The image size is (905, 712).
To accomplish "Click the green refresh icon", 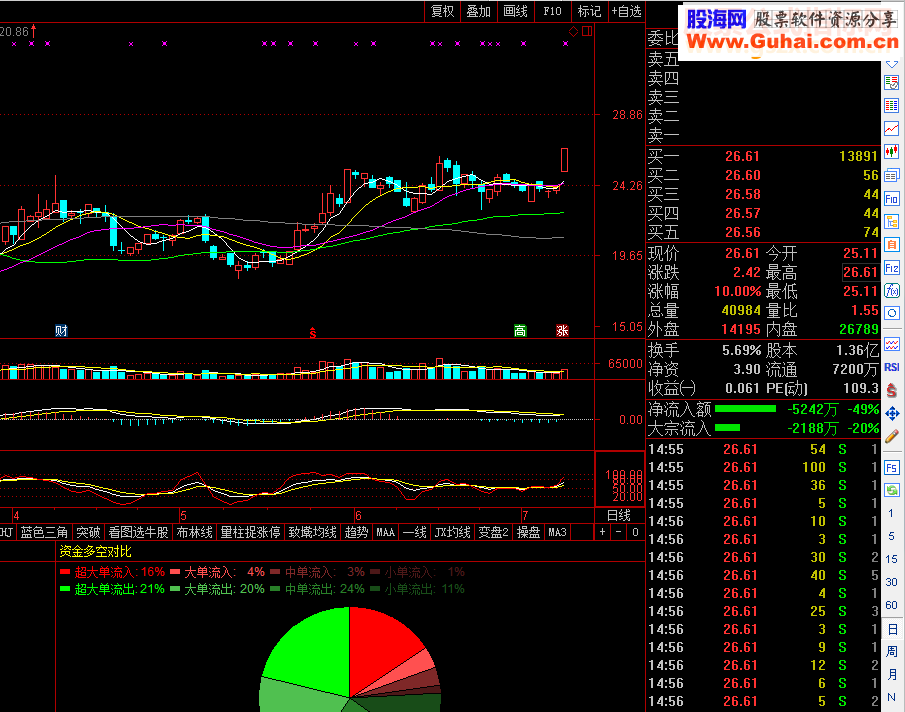I will (x=892, y=490).
